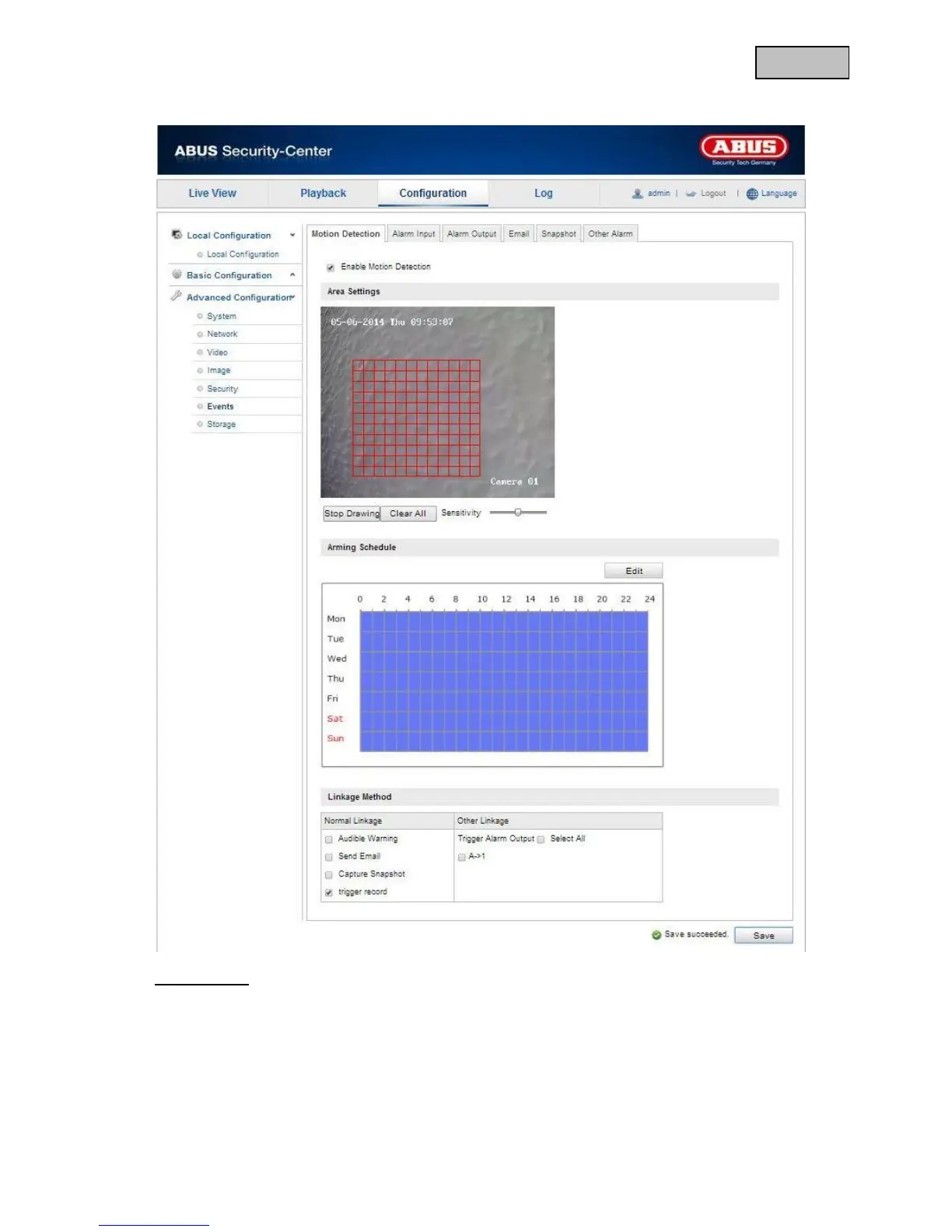952x1232 pixels.
Task: Switch to the Alarm Input tab
Action: tap(414, 234)
